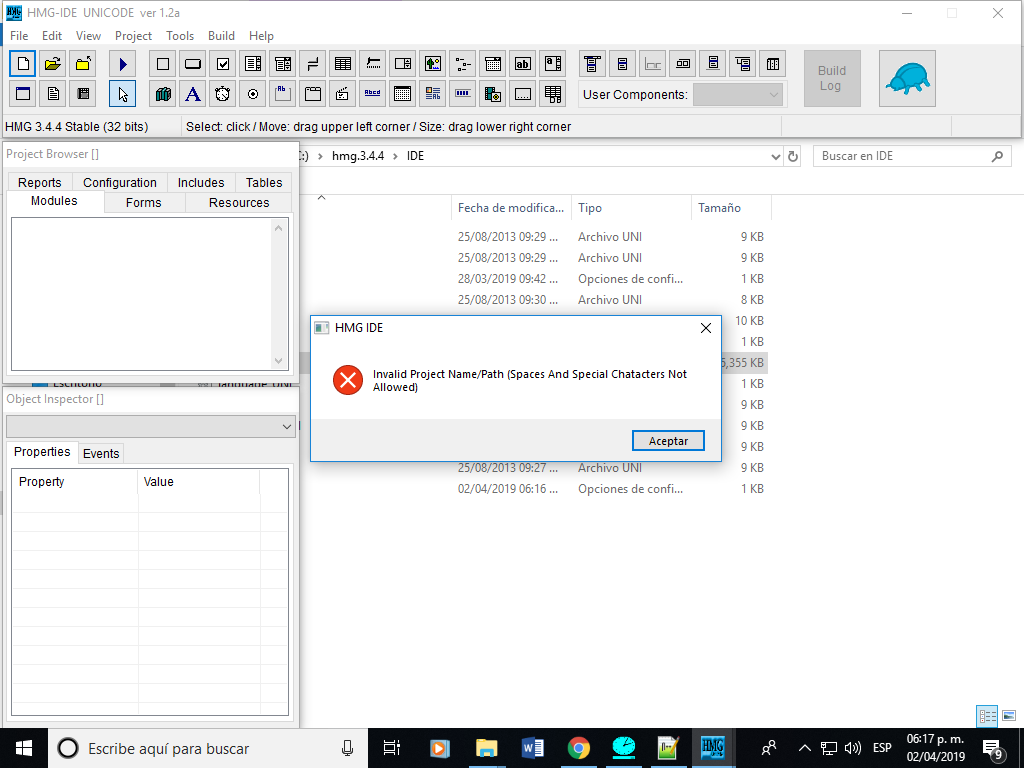Viewport: 1024px width, 768px height.
Task: Click the main menu builder icon
Action: [x=592, y=64]
